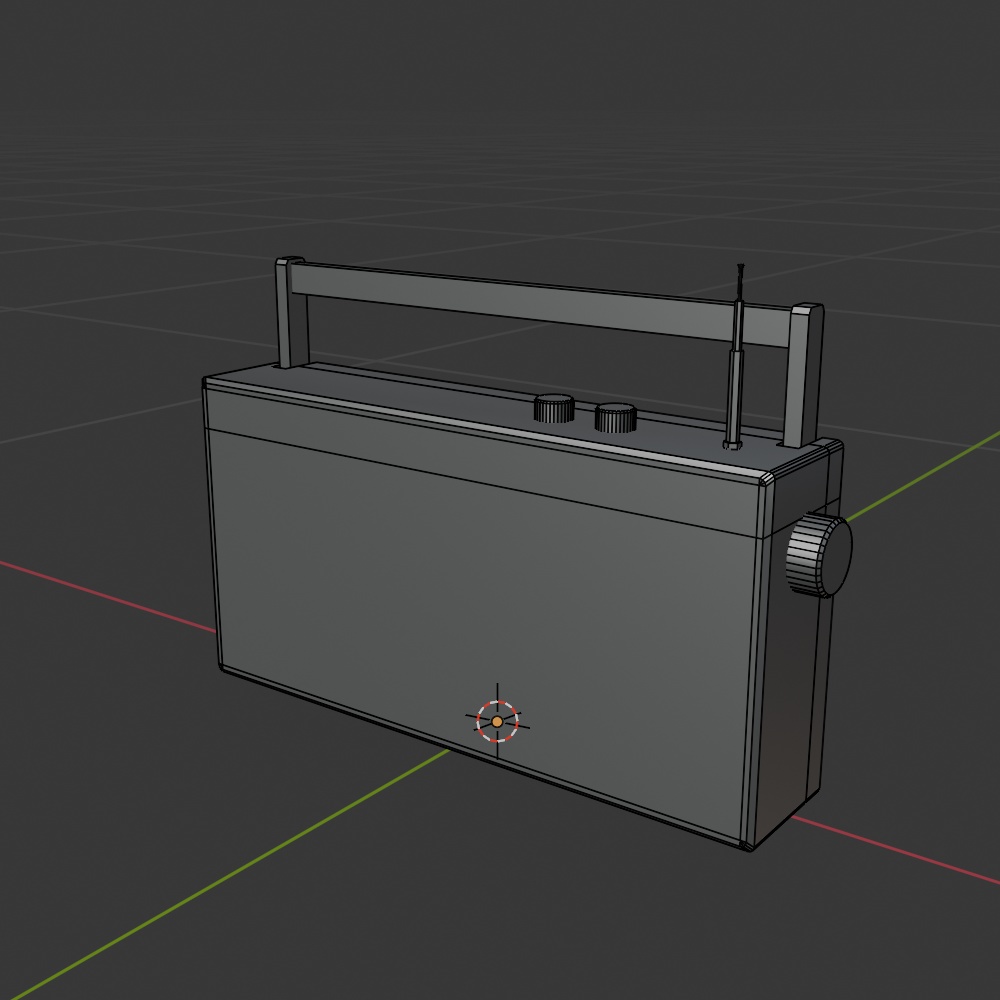This screenshot has height=1000, width=1000.
Task: Select the left knob on radio top
Action: (x=554, y=408)
